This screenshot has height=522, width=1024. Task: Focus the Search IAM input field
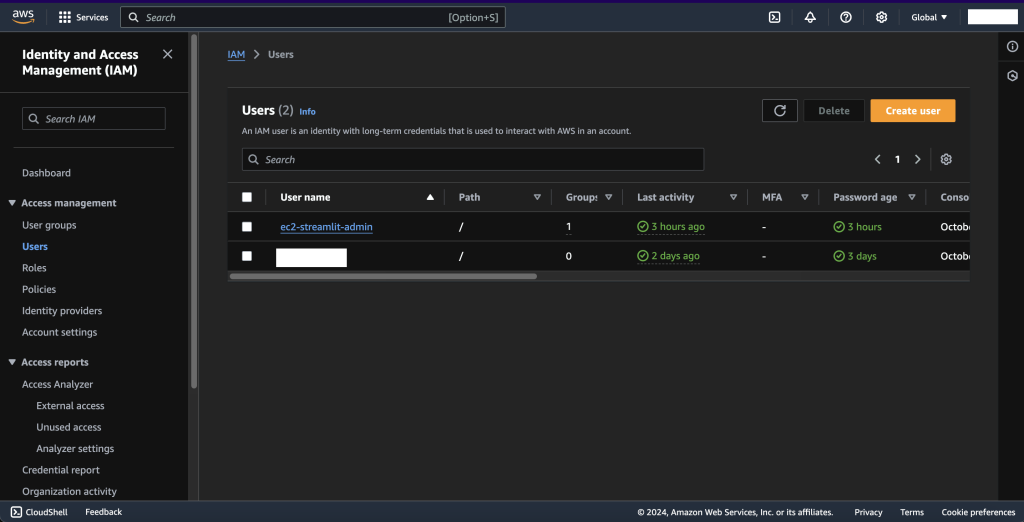pyautogui.click(x=94, y=119)
